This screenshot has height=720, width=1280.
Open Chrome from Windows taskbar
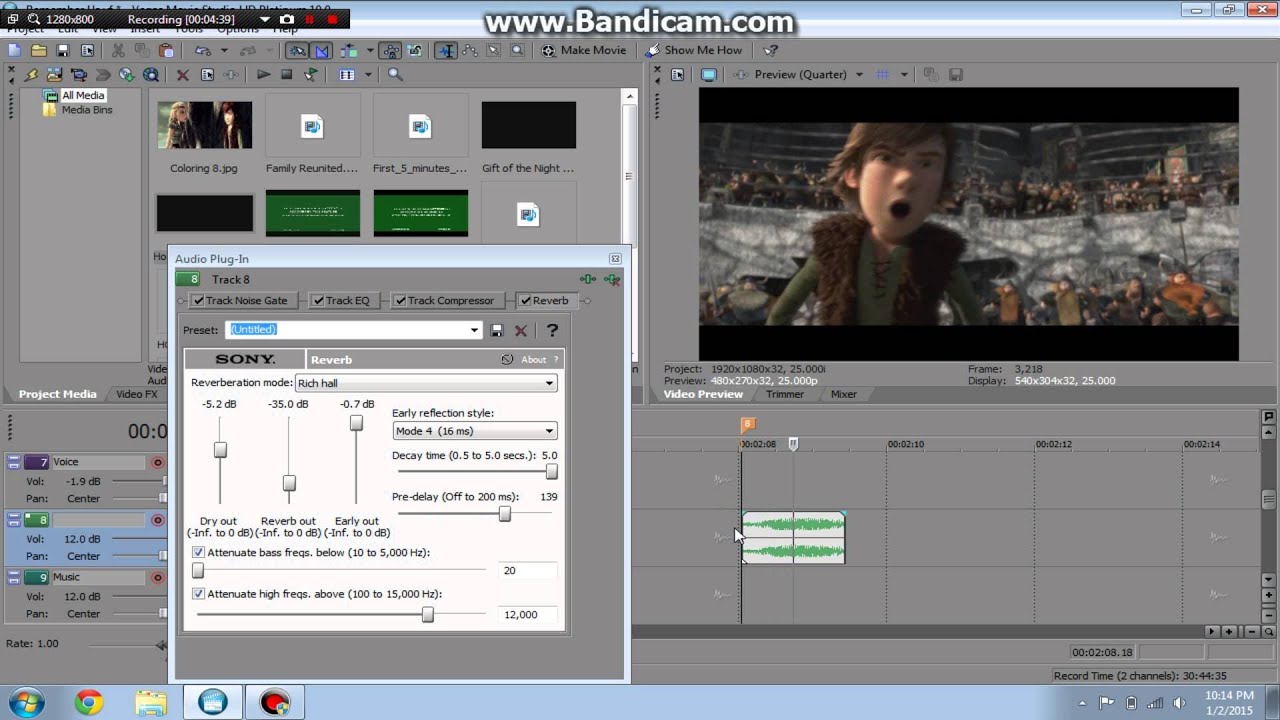pyautogui.click(x=89, y=703)
